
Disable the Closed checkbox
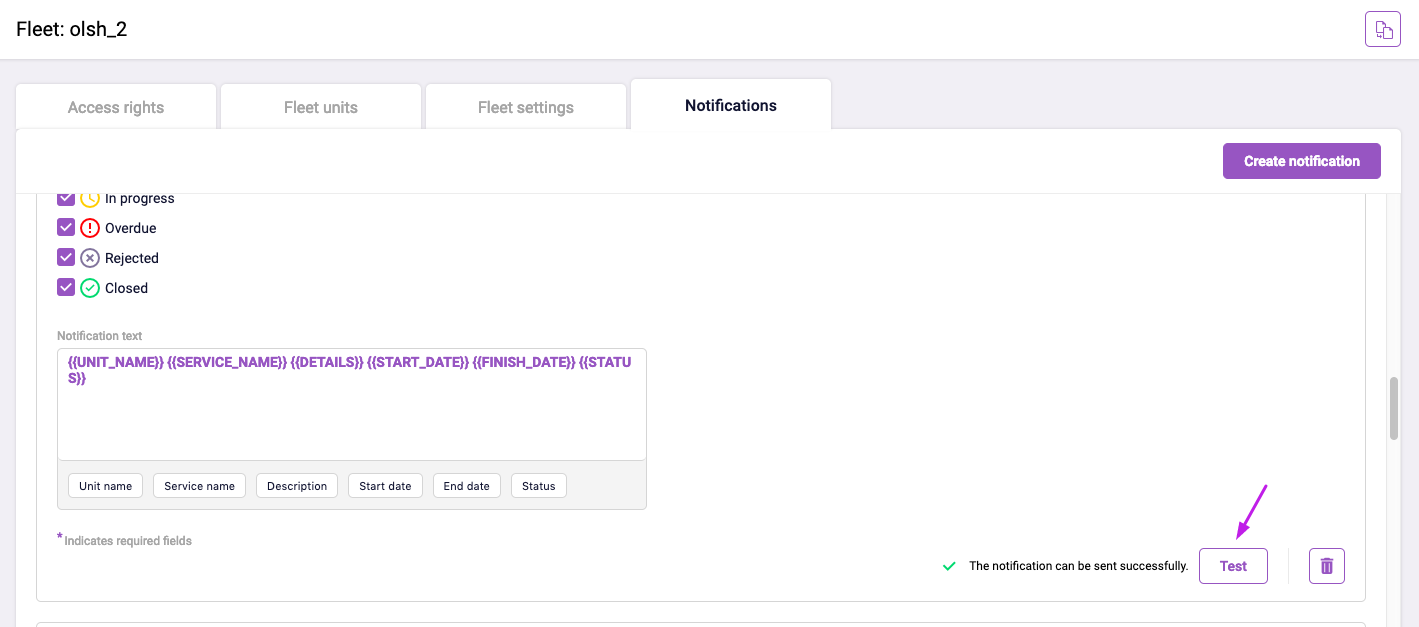pos(66,288)
